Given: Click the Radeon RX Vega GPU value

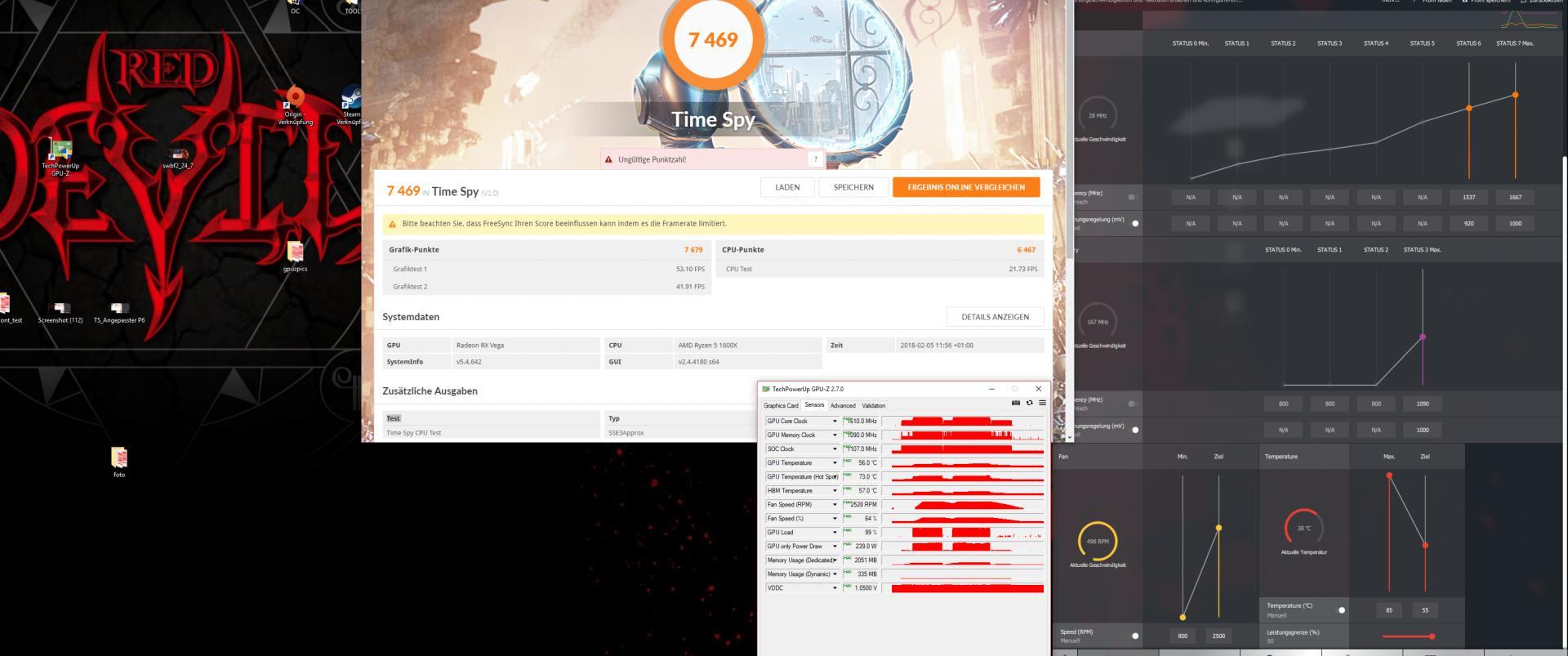Looking at the screenshot, I should pos(480,346).
